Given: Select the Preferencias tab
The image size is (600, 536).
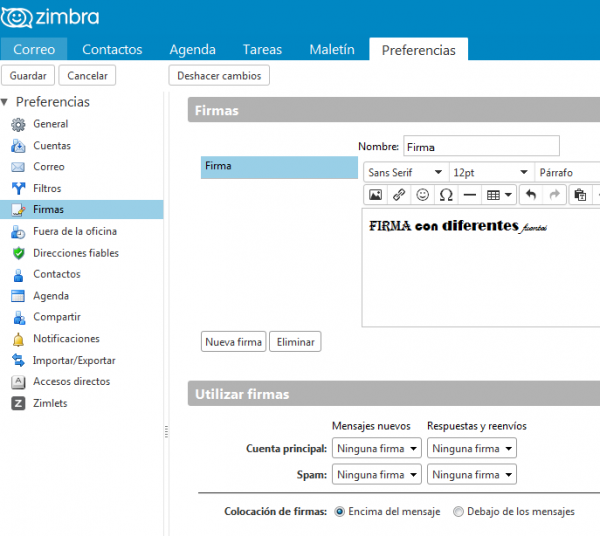Looking at the screenshot, I should 419,49.
